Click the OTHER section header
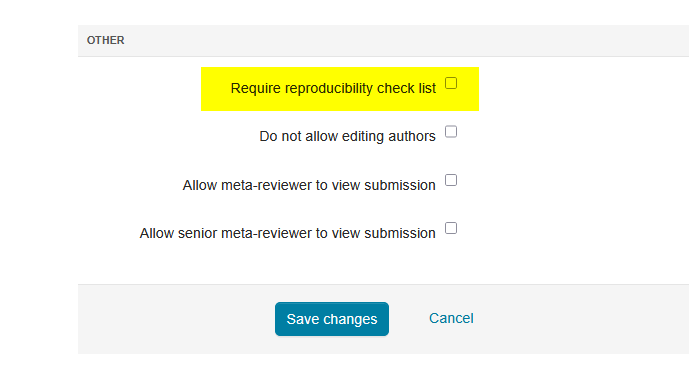This screenshot has height=381, width=689. [x=105, y=40]
